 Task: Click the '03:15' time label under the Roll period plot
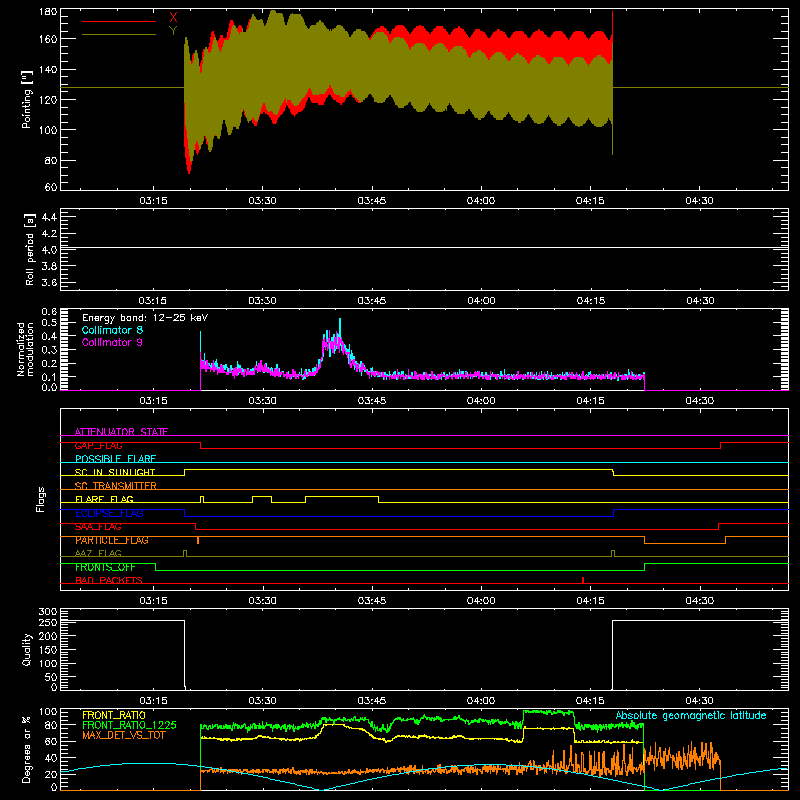pos(153,301)
